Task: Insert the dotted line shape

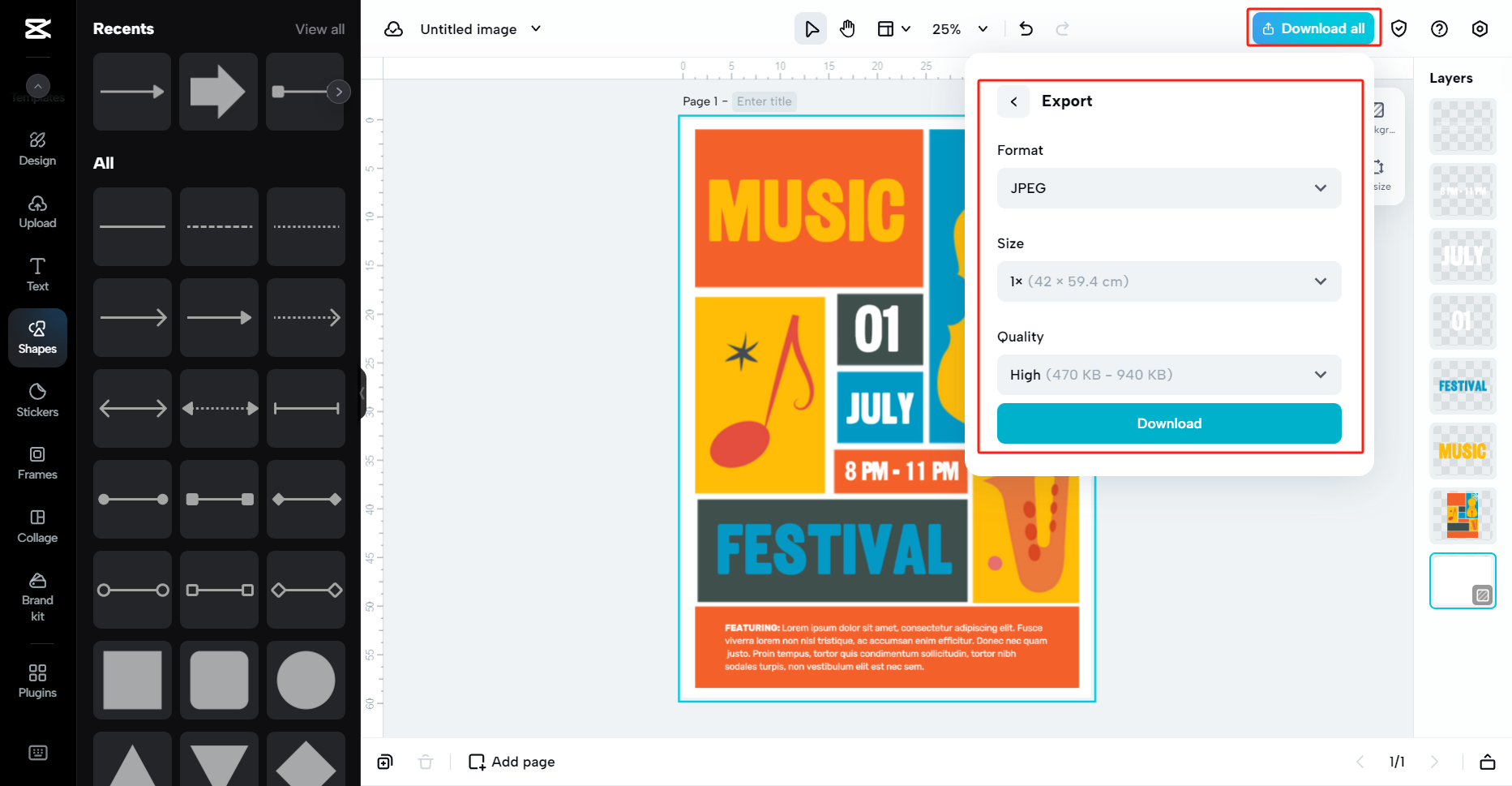Action: tap(306, 226)
